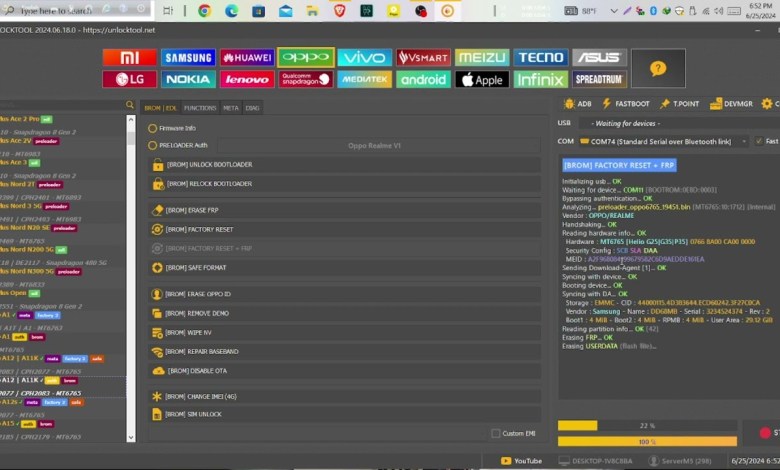Click [BROM] CHANGE IMEI (4G)
This screenshot has width=780, height=470.
[344, 396]
